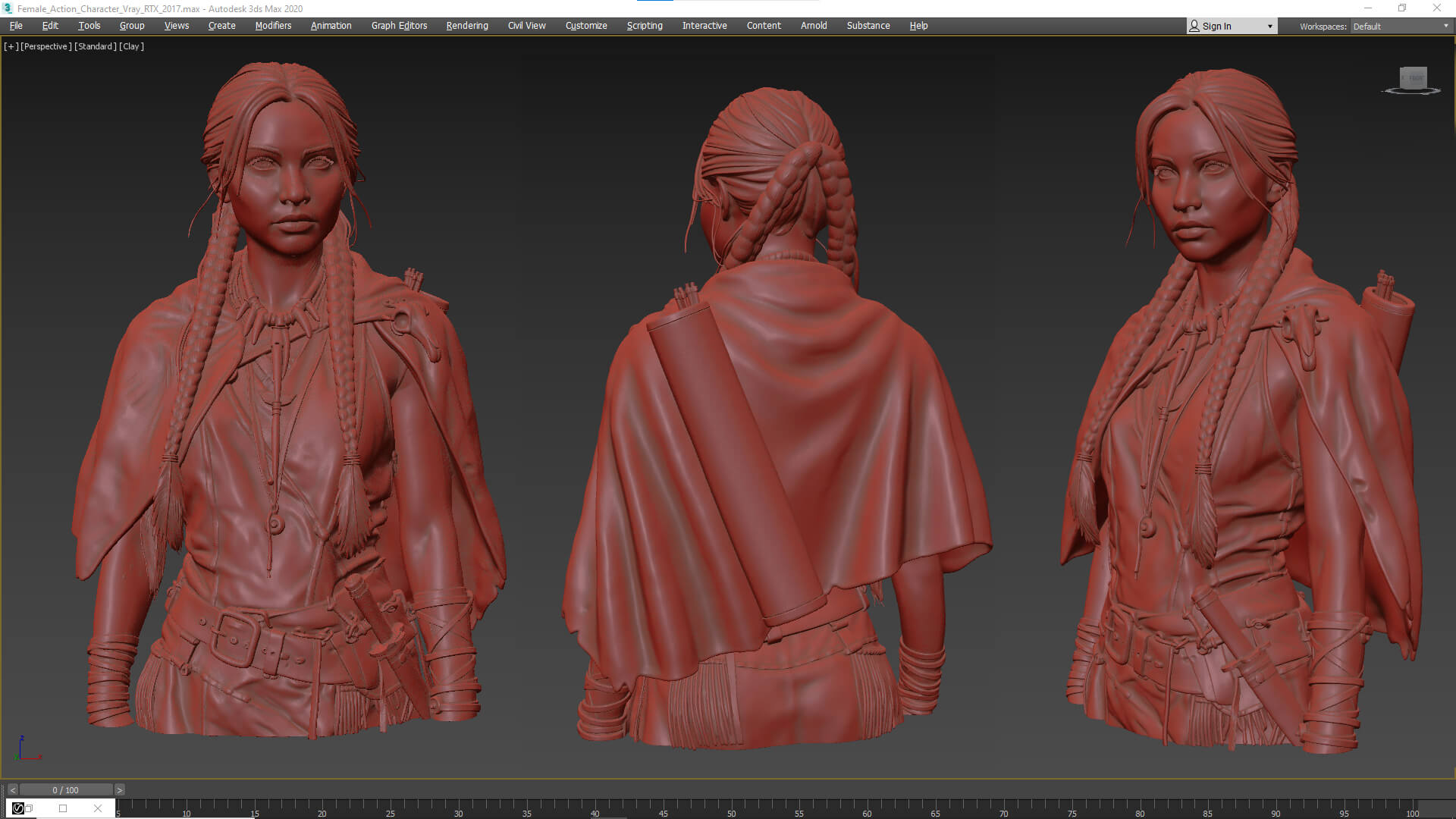Open the Views menu

(x=177, y=26)
